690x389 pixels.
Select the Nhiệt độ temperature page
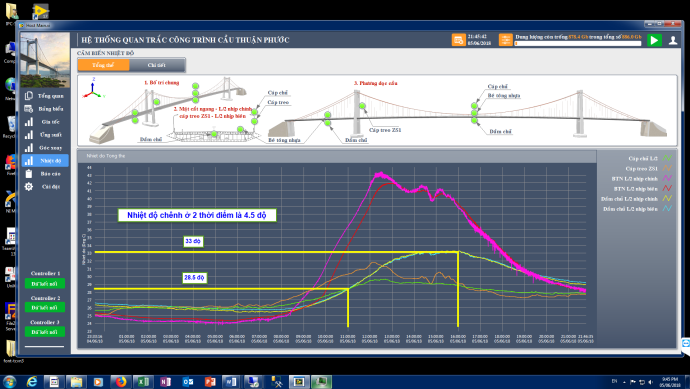point(45,161)
